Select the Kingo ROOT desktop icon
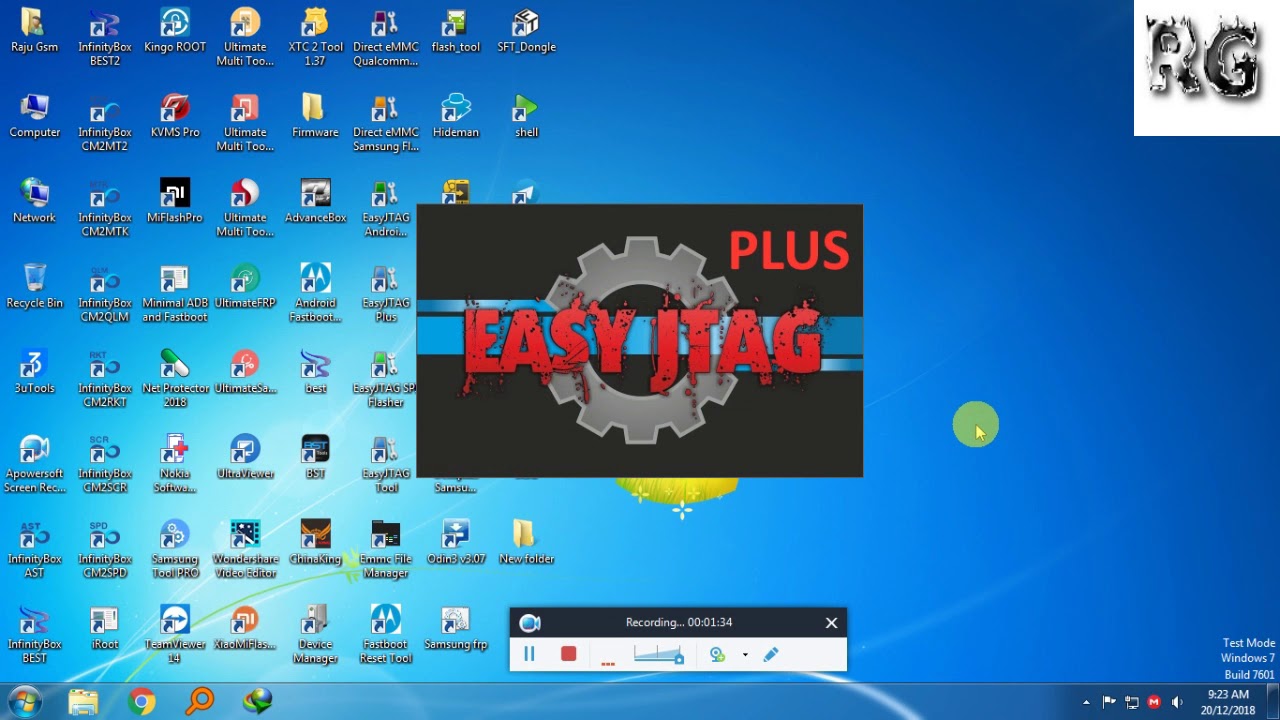 click(x=175, y=31)
